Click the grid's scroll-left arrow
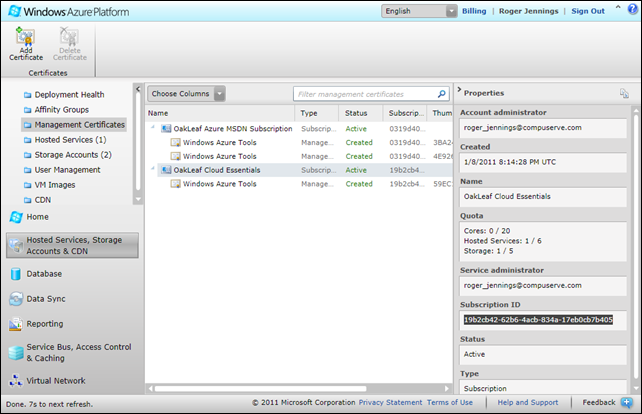 [151, 389]
